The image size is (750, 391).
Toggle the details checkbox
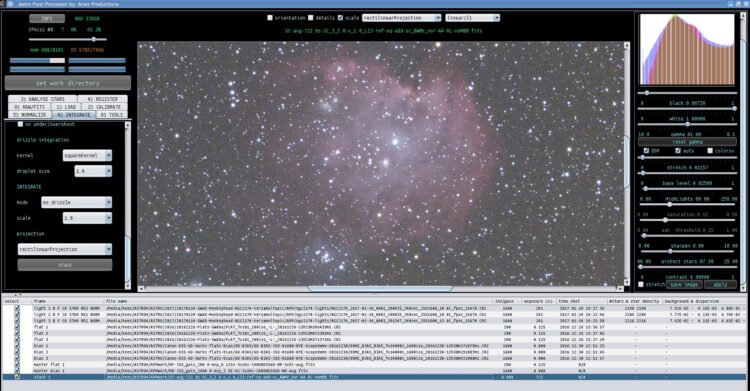click(310, 18)
